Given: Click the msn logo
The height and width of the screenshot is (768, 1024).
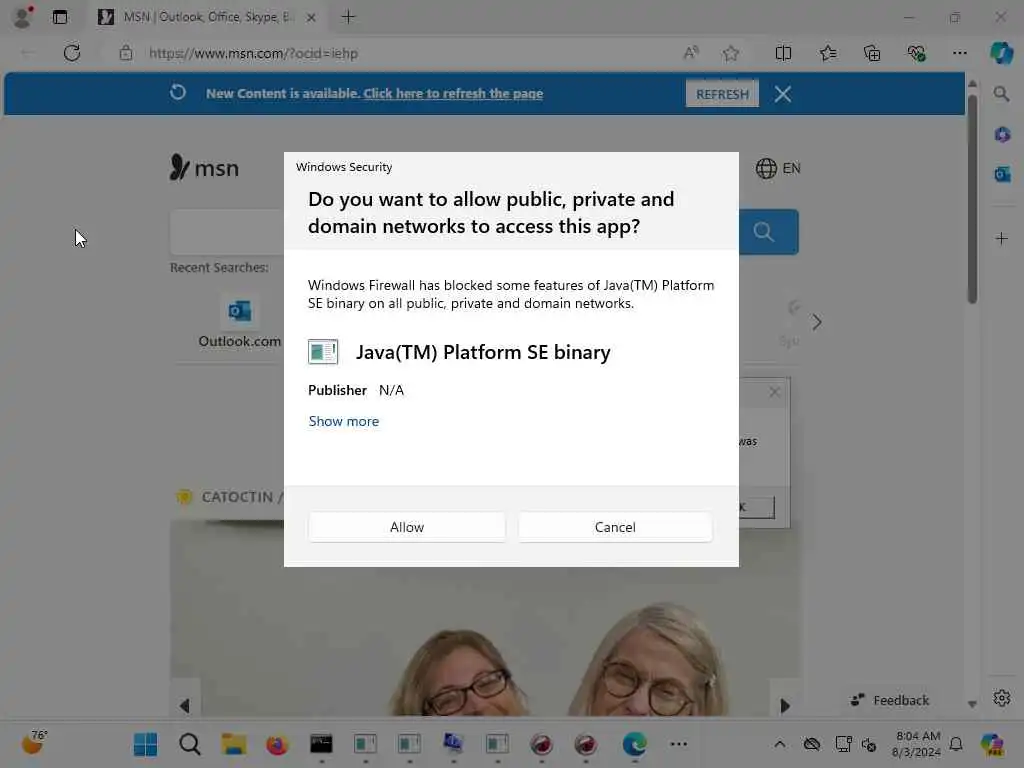Looking at the screenshot, I should [x=204, y=168].
